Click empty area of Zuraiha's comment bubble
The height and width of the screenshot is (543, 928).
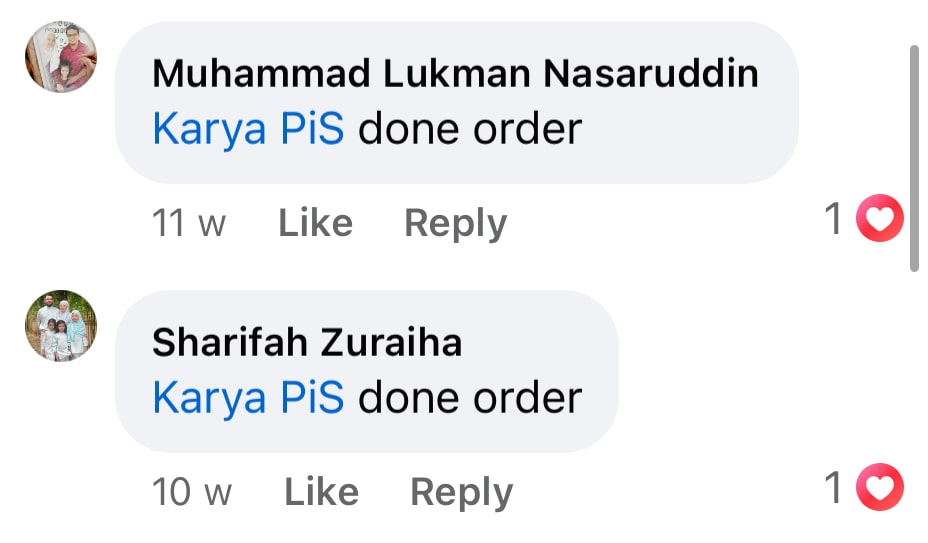pos(542,343)
